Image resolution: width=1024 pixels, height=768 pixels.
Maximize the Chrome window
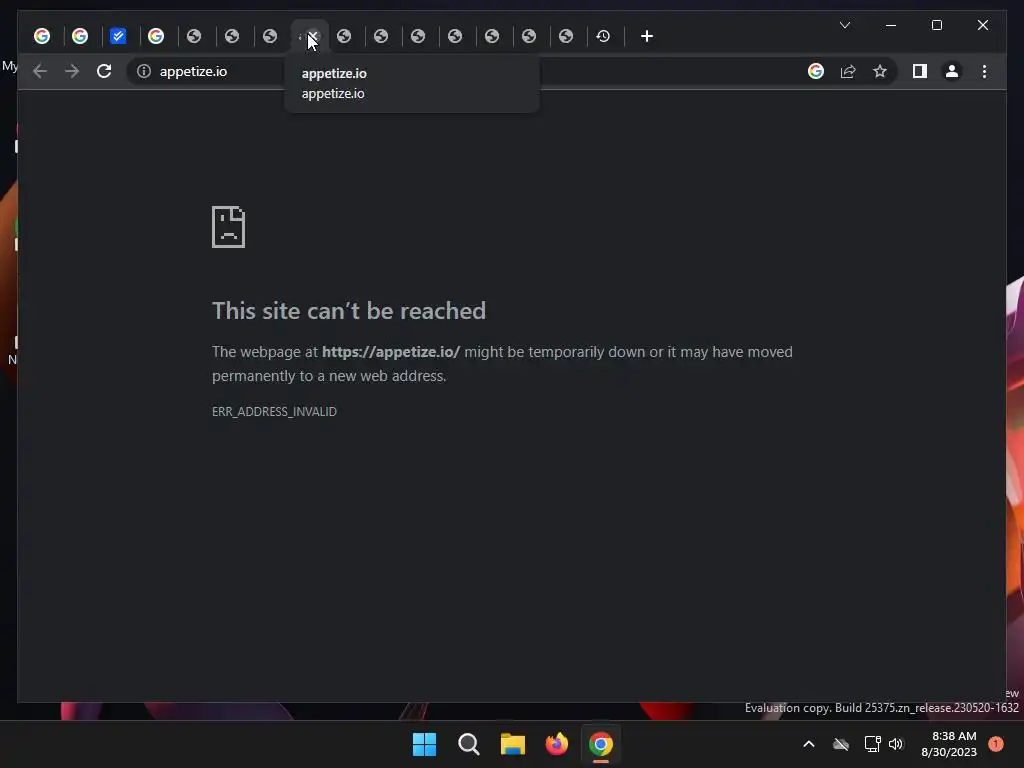tap(936, 25)
